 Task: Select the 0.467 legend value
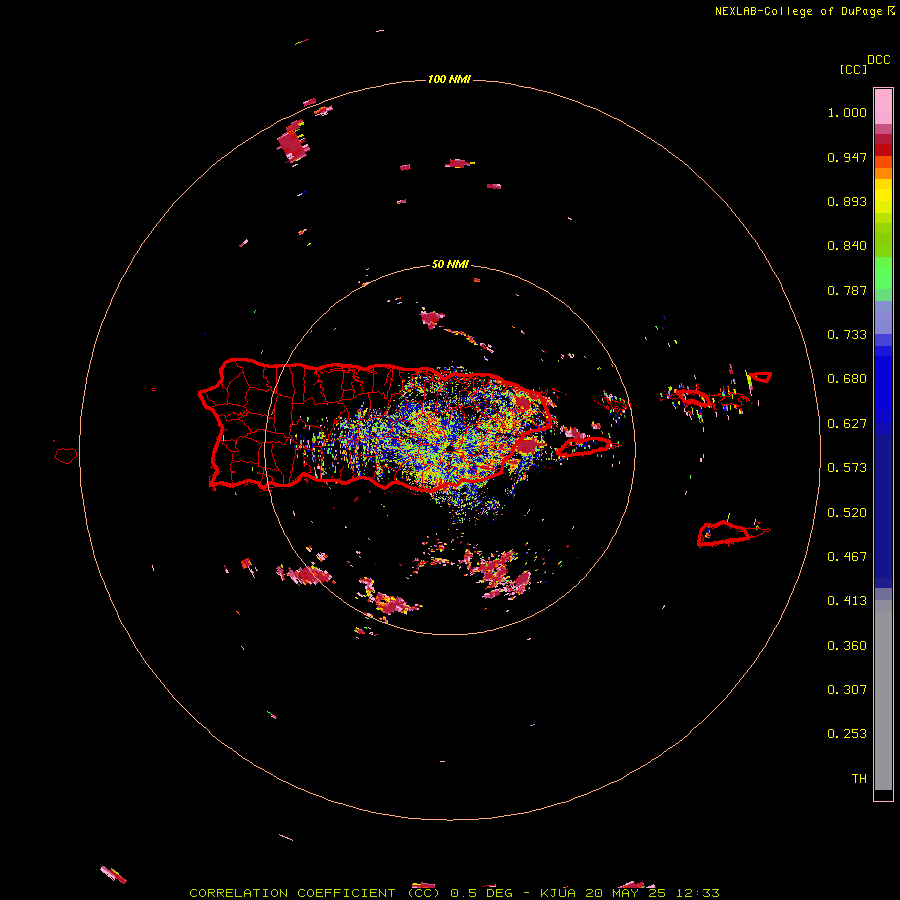coord(847,557)
